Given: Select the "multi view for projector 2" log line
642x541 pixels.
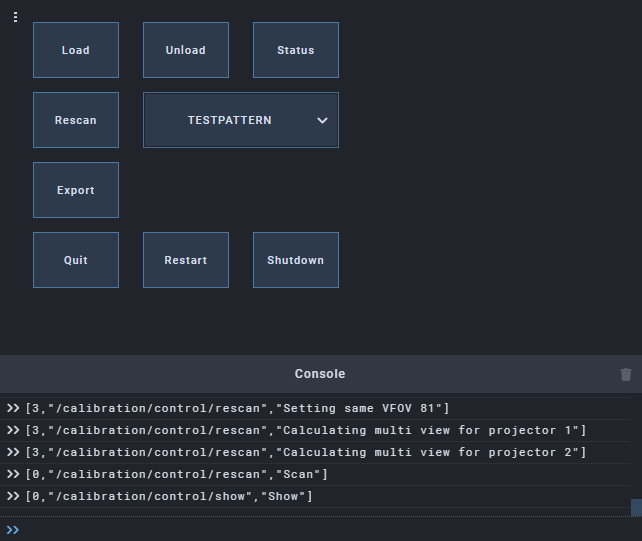Looking at the screenshot, I should pos(315,453).
